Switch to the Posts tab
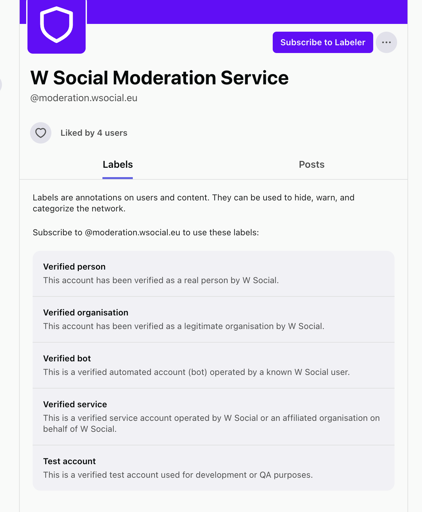The width and height of the screenshot is (422, 512). tap(311, 164)
